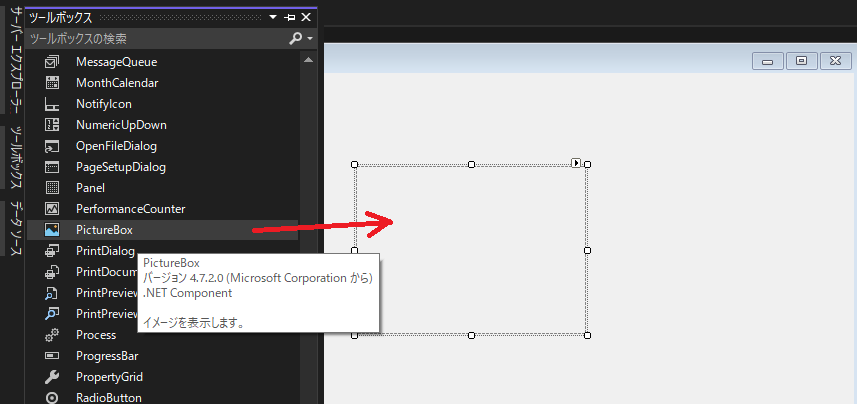Open the toolbox window position dropdown
Viewport: 857px width, 404px height.
coord(273,17)
